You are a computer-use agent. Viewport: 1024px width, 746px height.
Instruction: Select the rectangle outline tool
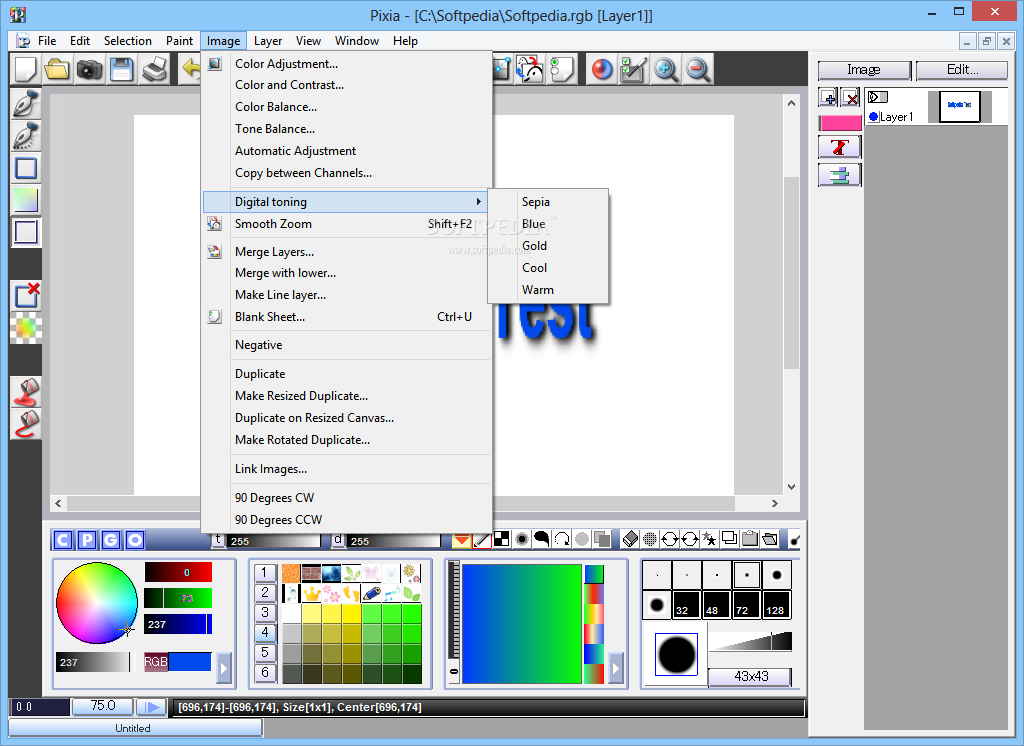point(25,168)
